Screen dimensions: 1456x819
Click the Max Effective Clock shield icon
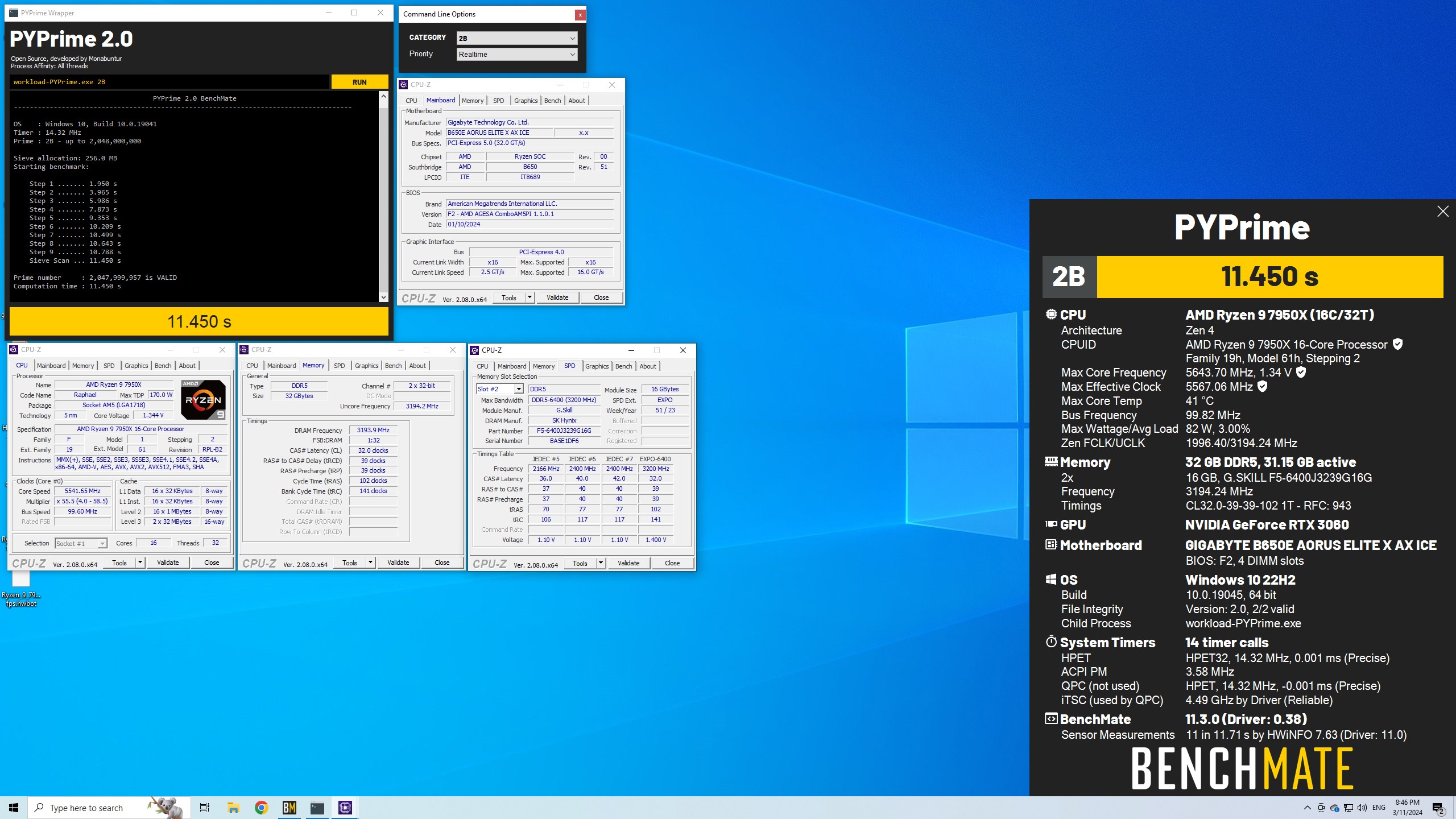1262,386
